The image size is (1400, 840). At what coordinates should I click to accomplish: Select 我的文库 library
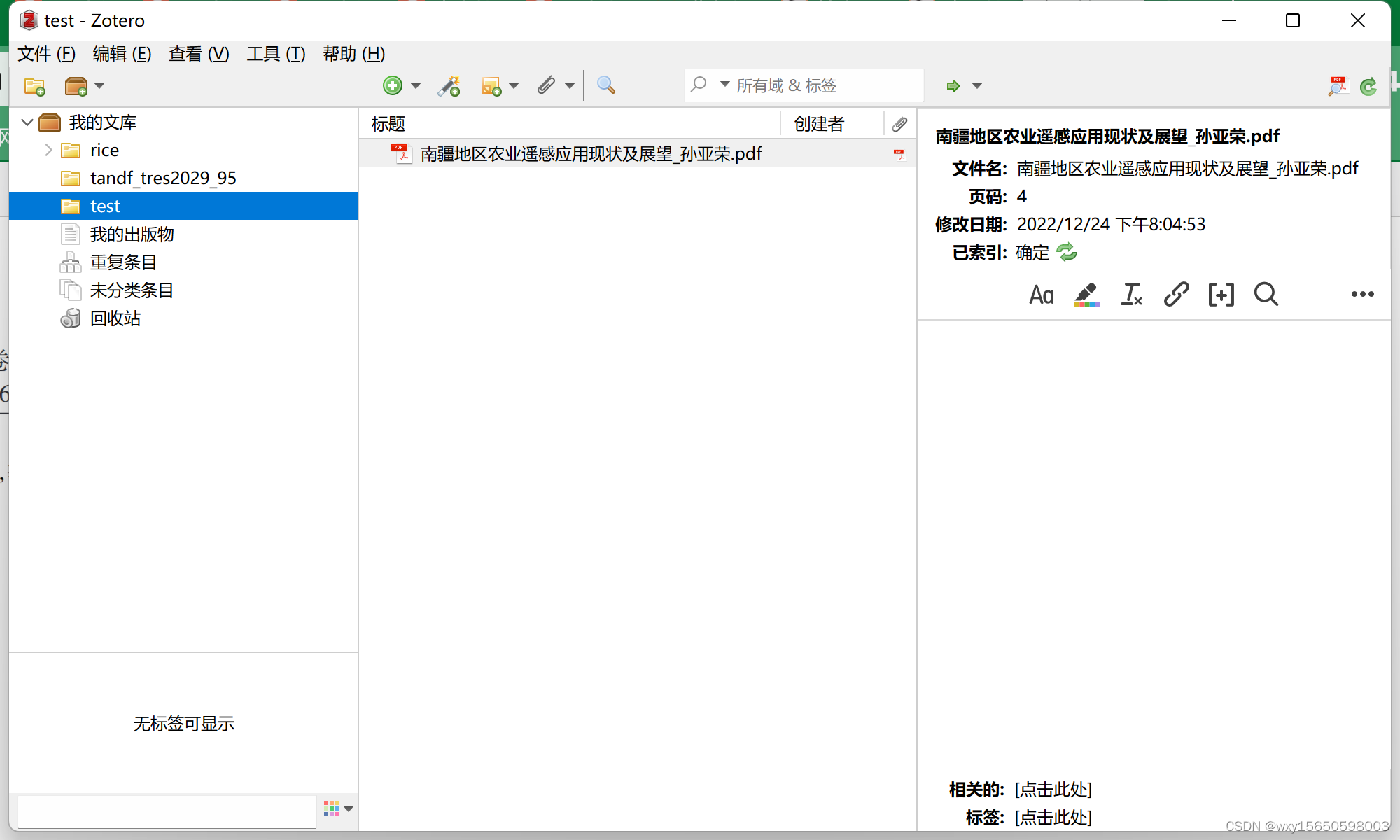click(x=102, y=122)
